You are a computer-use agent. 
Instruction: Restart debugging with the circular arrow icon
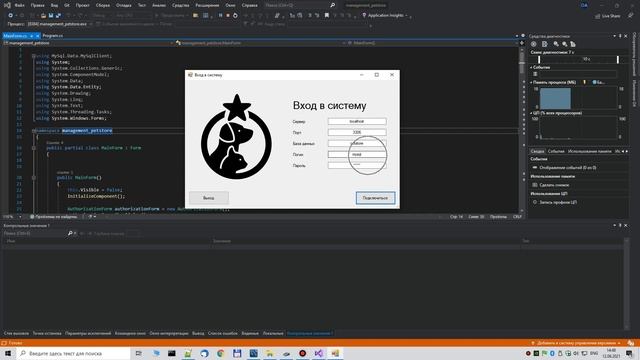coord(235,16)
